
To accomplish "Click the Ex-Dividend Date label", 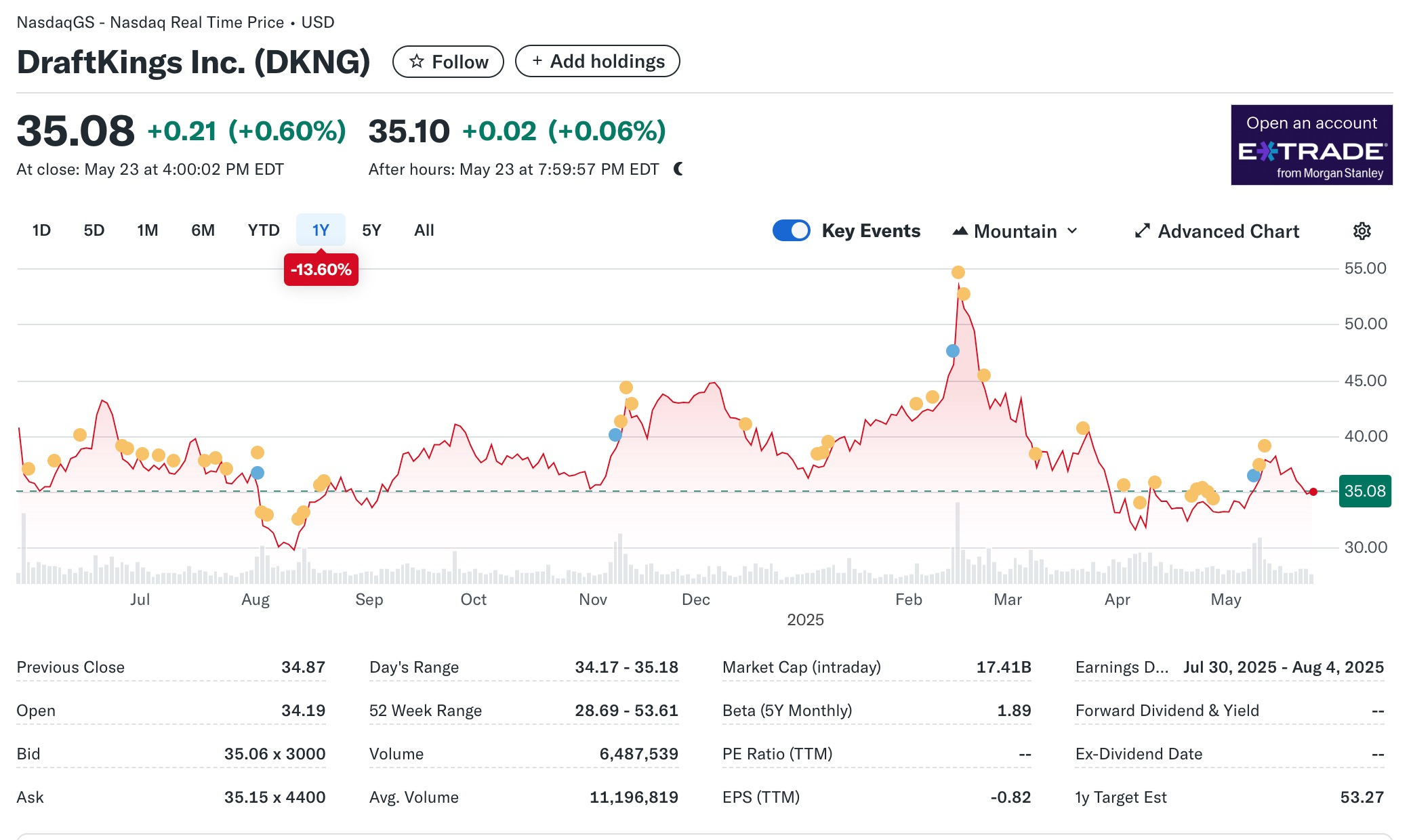I will (x=1139, y=754).
